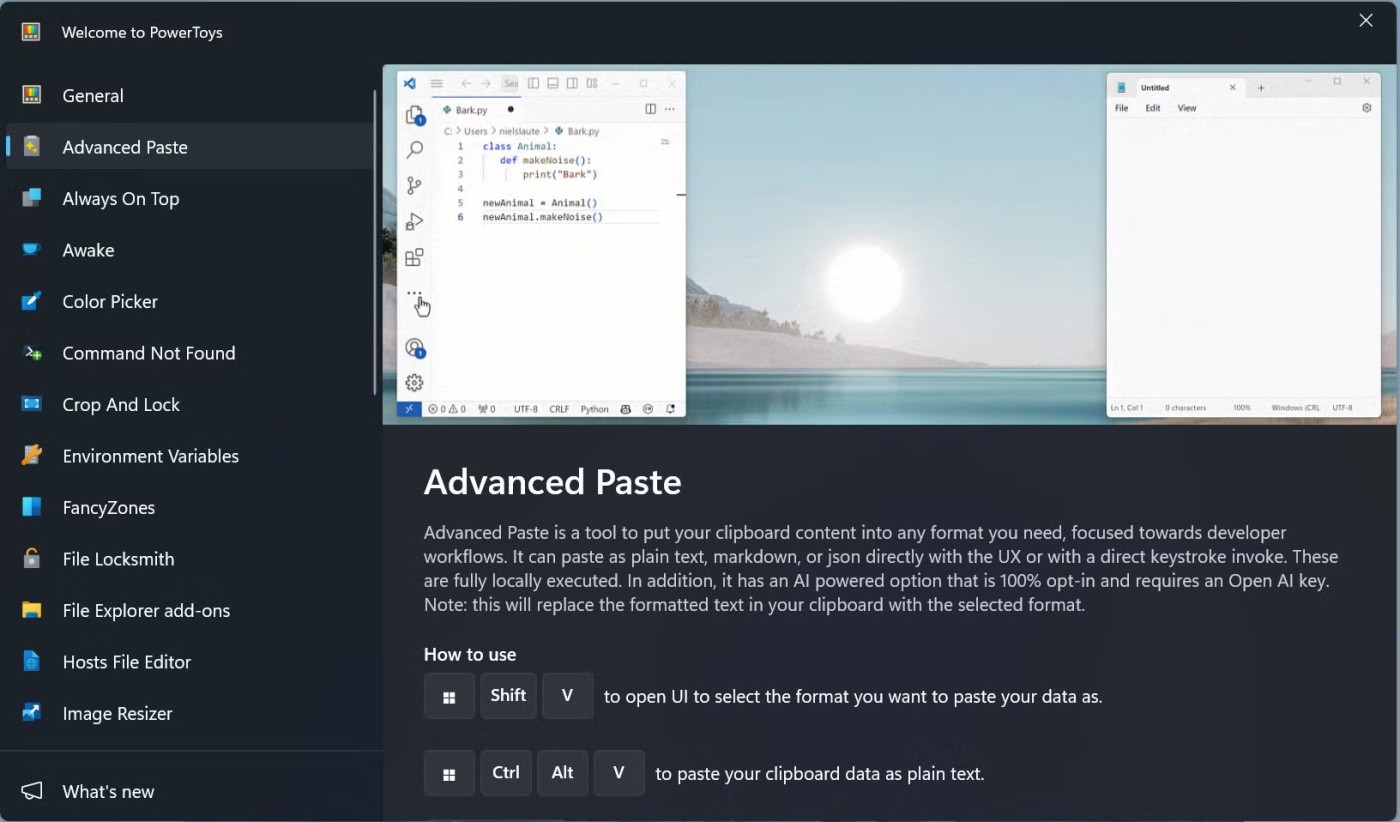
Task: Click the Ctrl key in plain text shortcut
Action: [506, 773]
